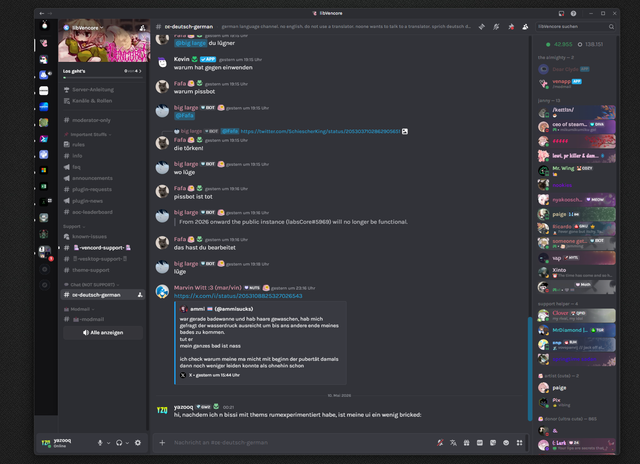Viewport: 640px width, 464px height.
Task: Click invite icon on de-deutsch-german channel
Action: [x=140, y=295]
